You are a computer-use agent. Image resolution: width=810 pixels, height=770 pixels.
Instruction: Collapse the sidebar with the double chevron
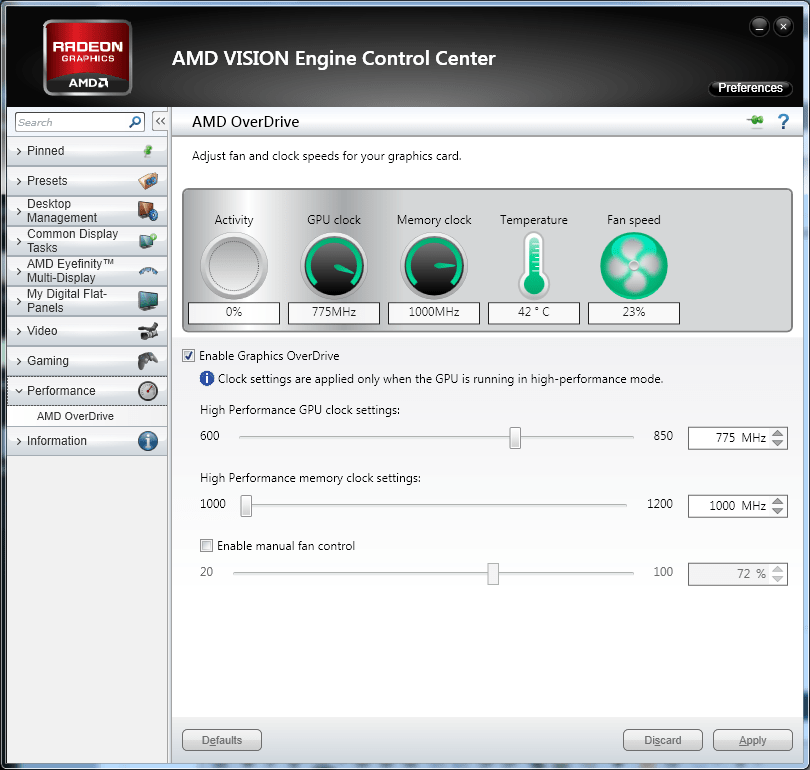pyautogui.click(x=160, y=120)
